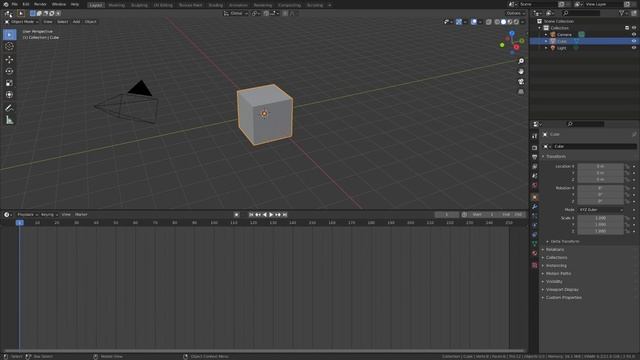Click the viewport zoom magnifier icon

pyautogui.click(x=521, y=61)
